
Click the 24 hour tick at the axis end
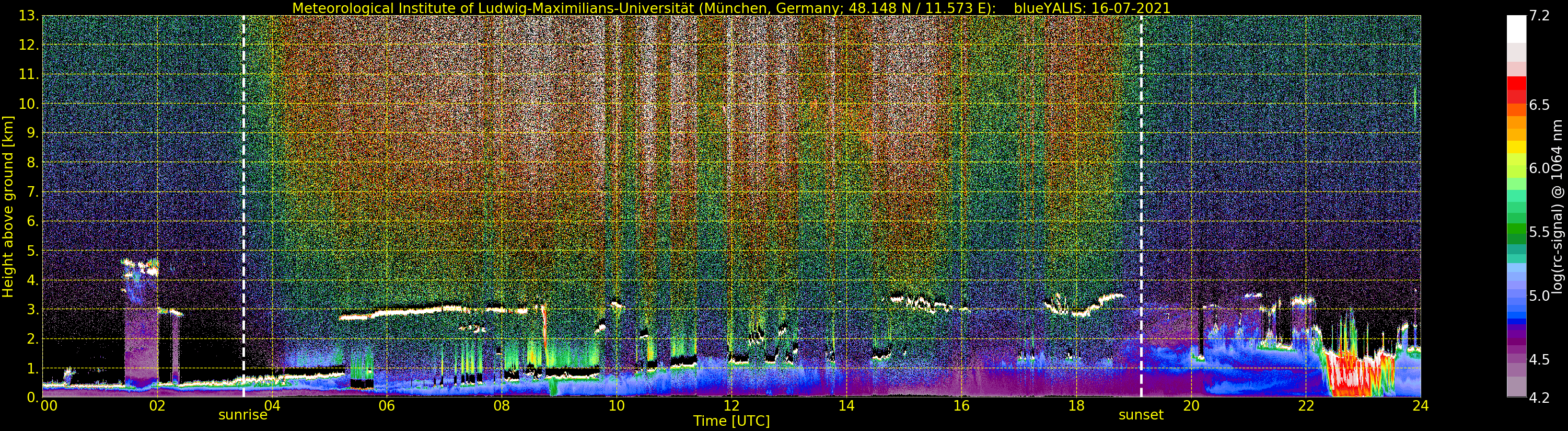point(1420,406)
